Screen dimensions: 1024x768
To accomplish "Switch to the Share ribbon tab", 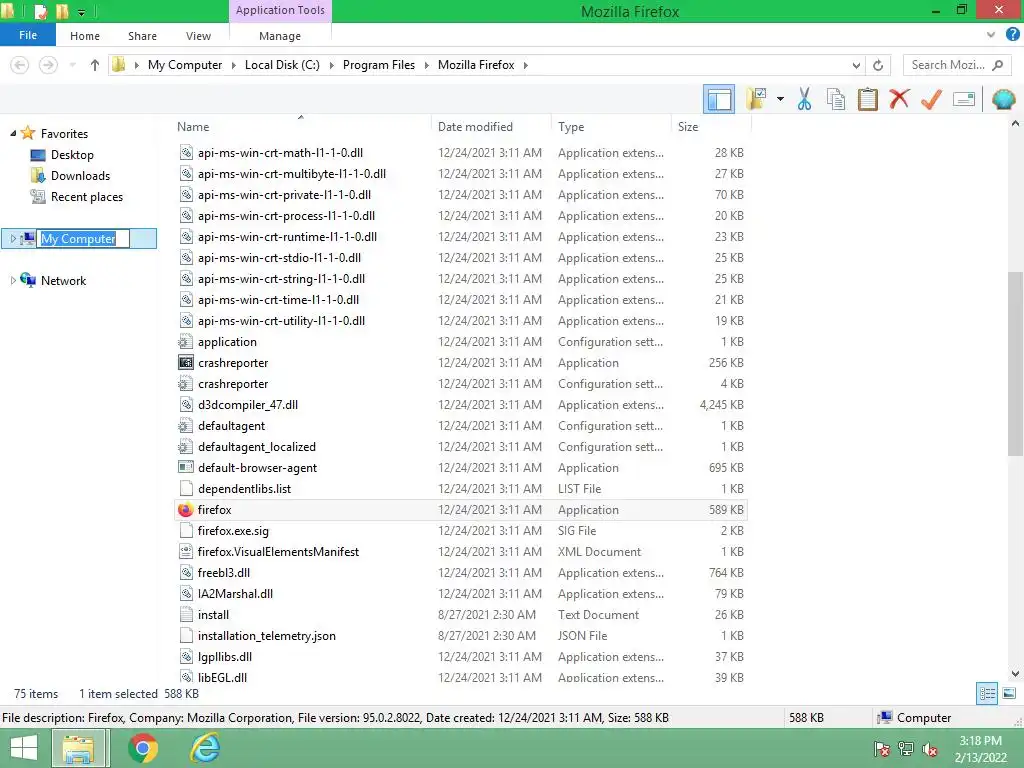I will (x=142, y=36).
